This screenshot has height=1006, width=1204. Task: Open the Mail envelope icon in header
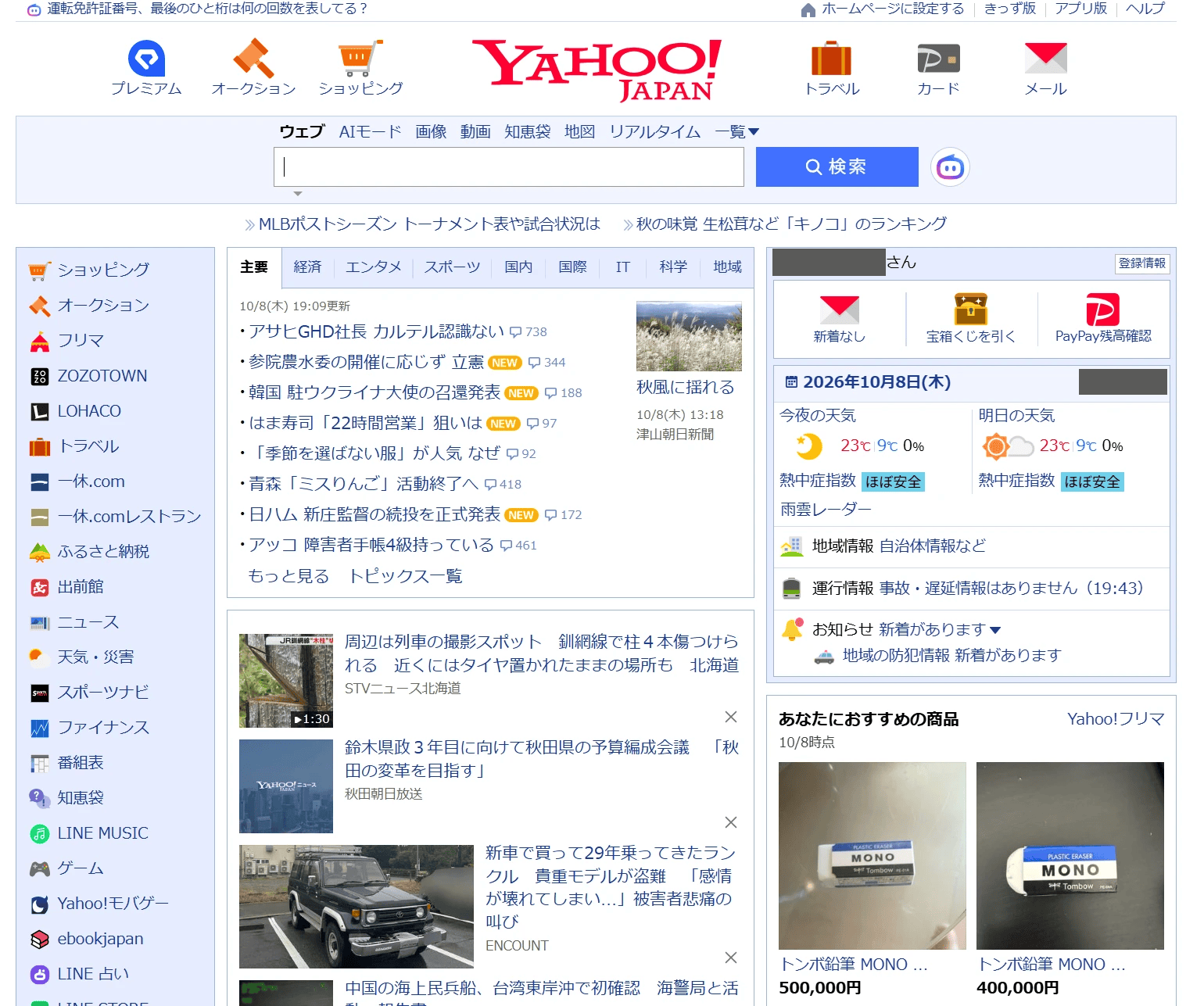(x=1045, y=59)
